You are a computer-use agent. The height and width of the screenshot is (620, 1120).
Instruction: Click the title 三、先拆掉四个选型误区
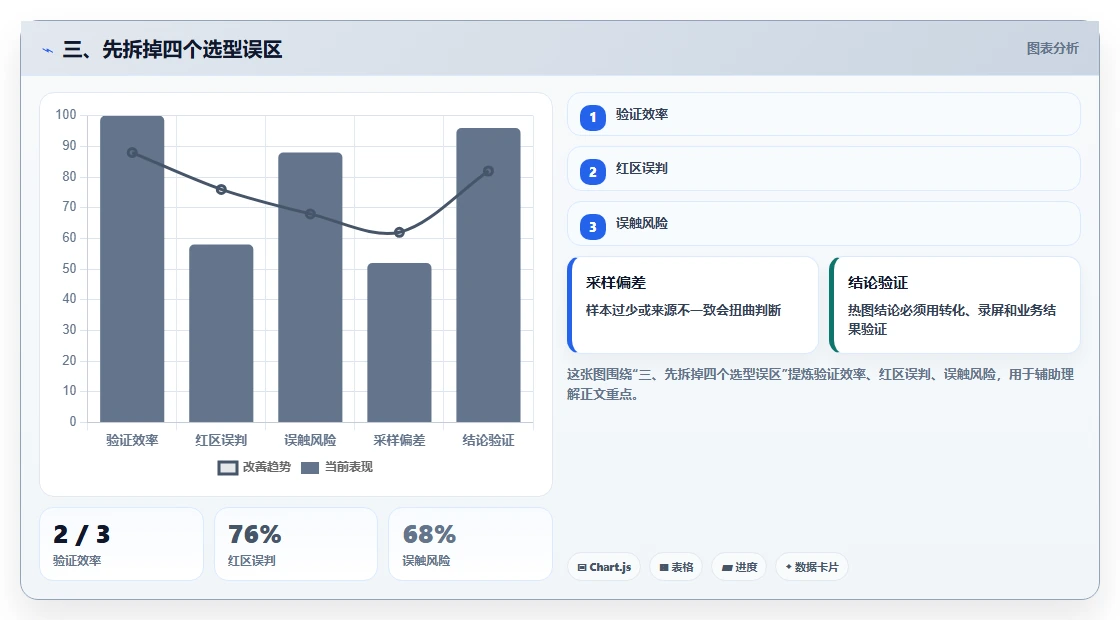(172, 49)
